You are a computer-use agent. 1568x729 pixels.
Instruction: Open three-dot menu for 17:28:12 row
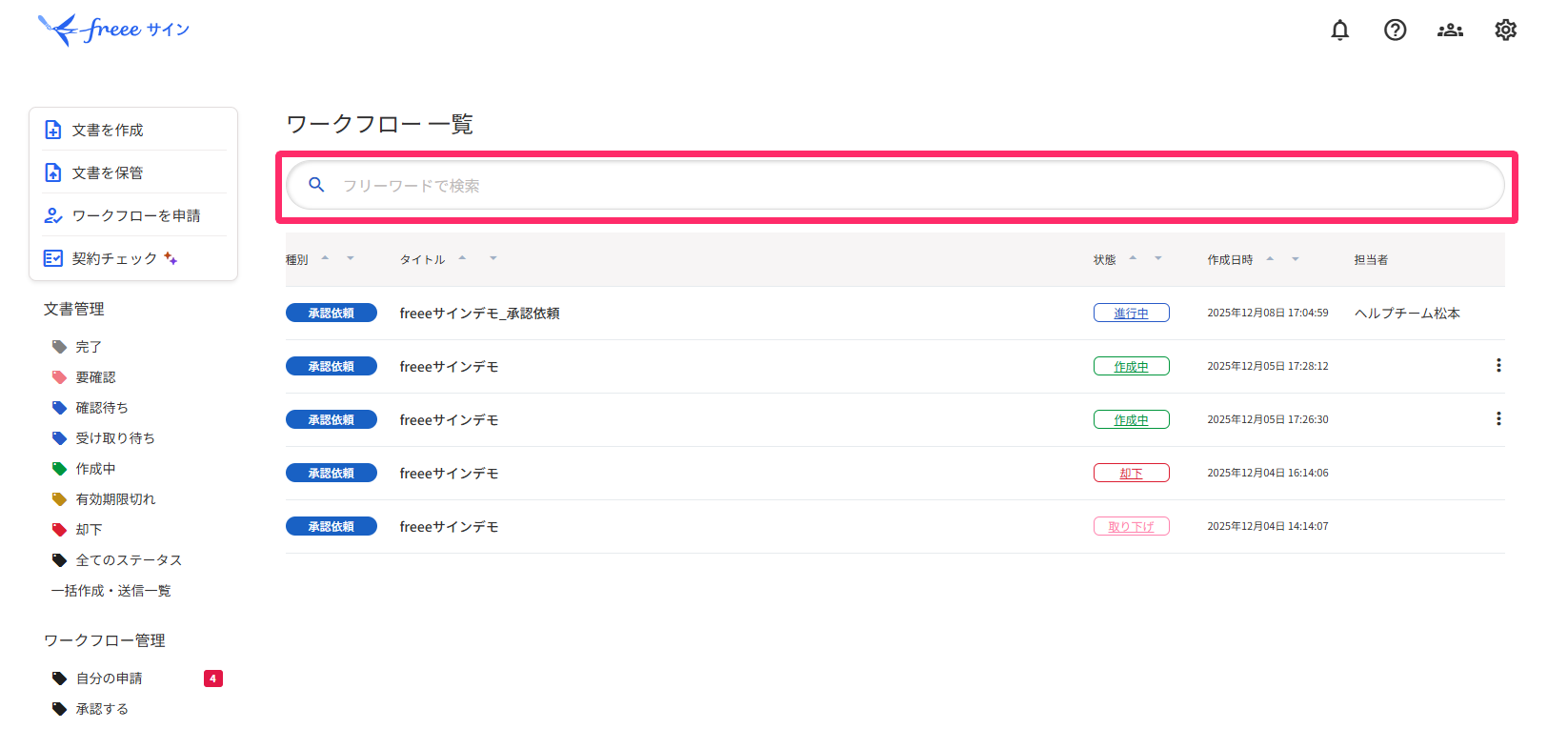[x=1498, y=366]
